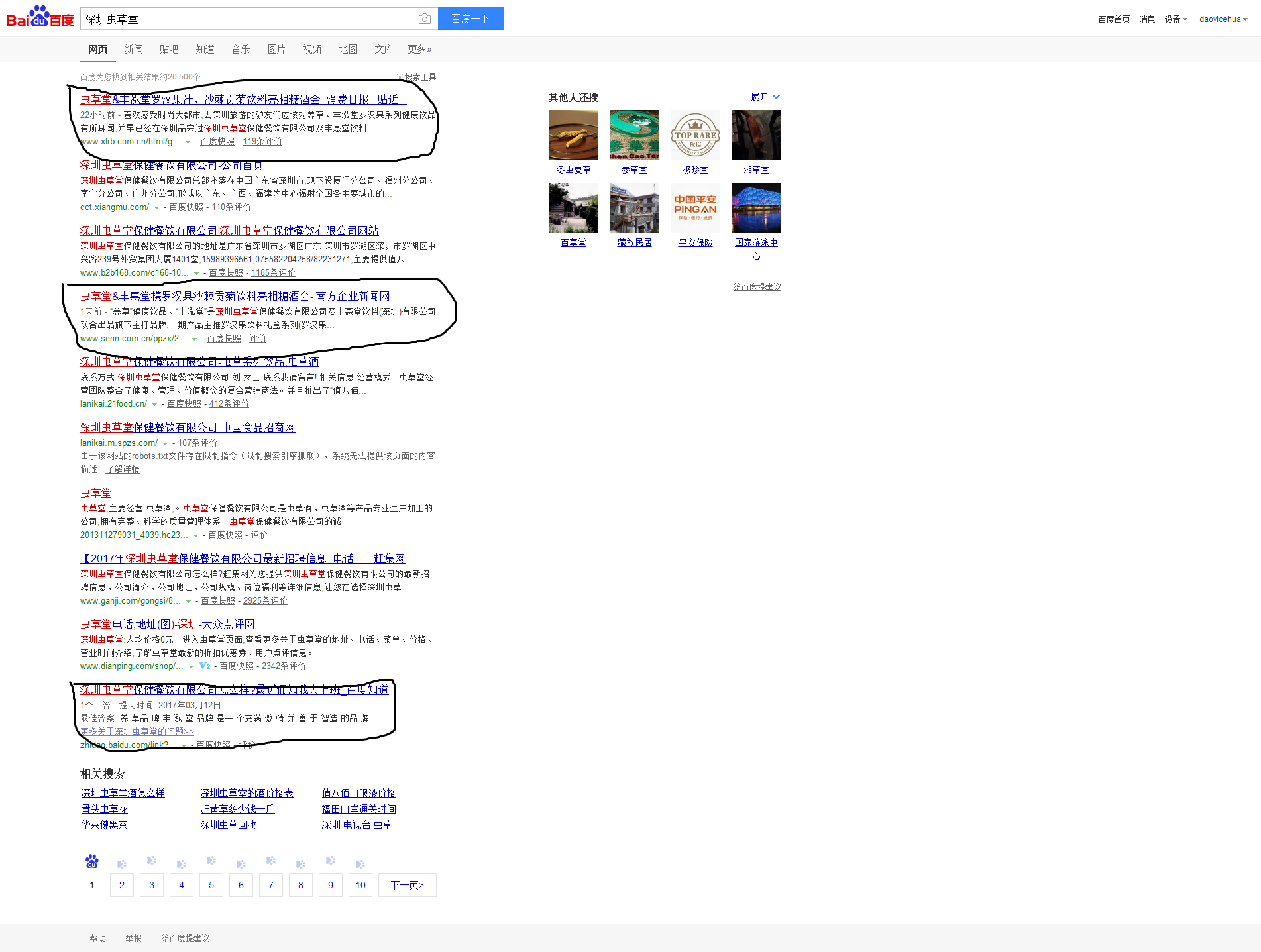Open 国家游泳中心 thumbnail
Viewport: 1261px width, 952px height.
756,208
